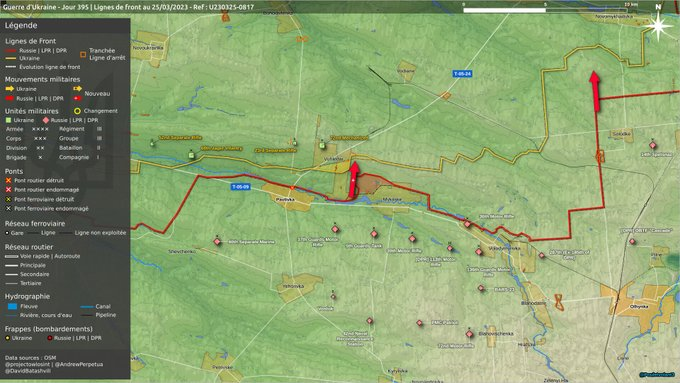The image size is (680, 383).
Task: Click the yellow Ukraine movement arrow in legend
Action: pos(9,89)
